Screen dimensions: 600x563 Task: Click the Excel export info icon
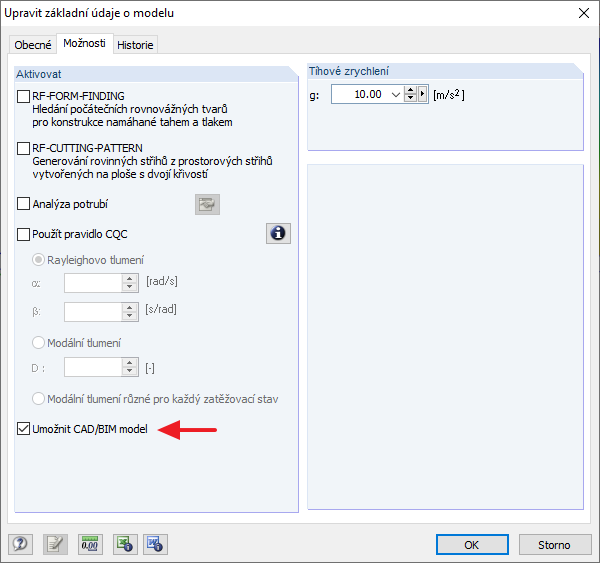point(125,544)
